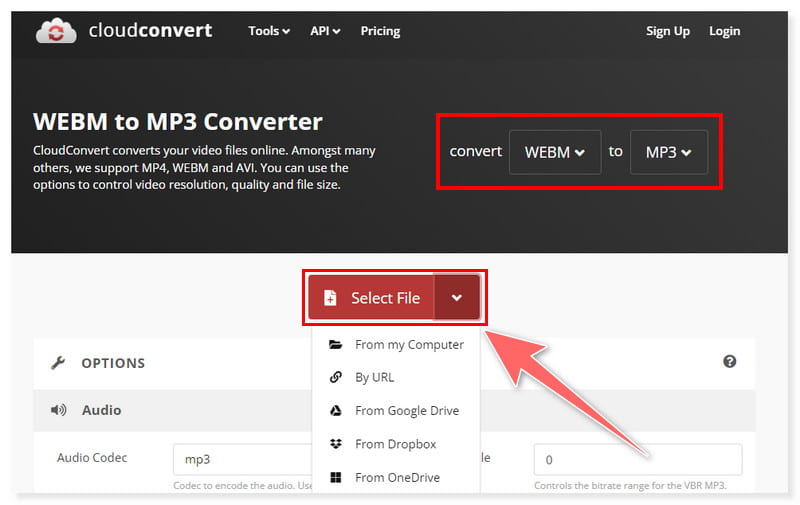This screenshot has height=505, width=800.
Task: Click the Select File button
Action: (371, 297)
